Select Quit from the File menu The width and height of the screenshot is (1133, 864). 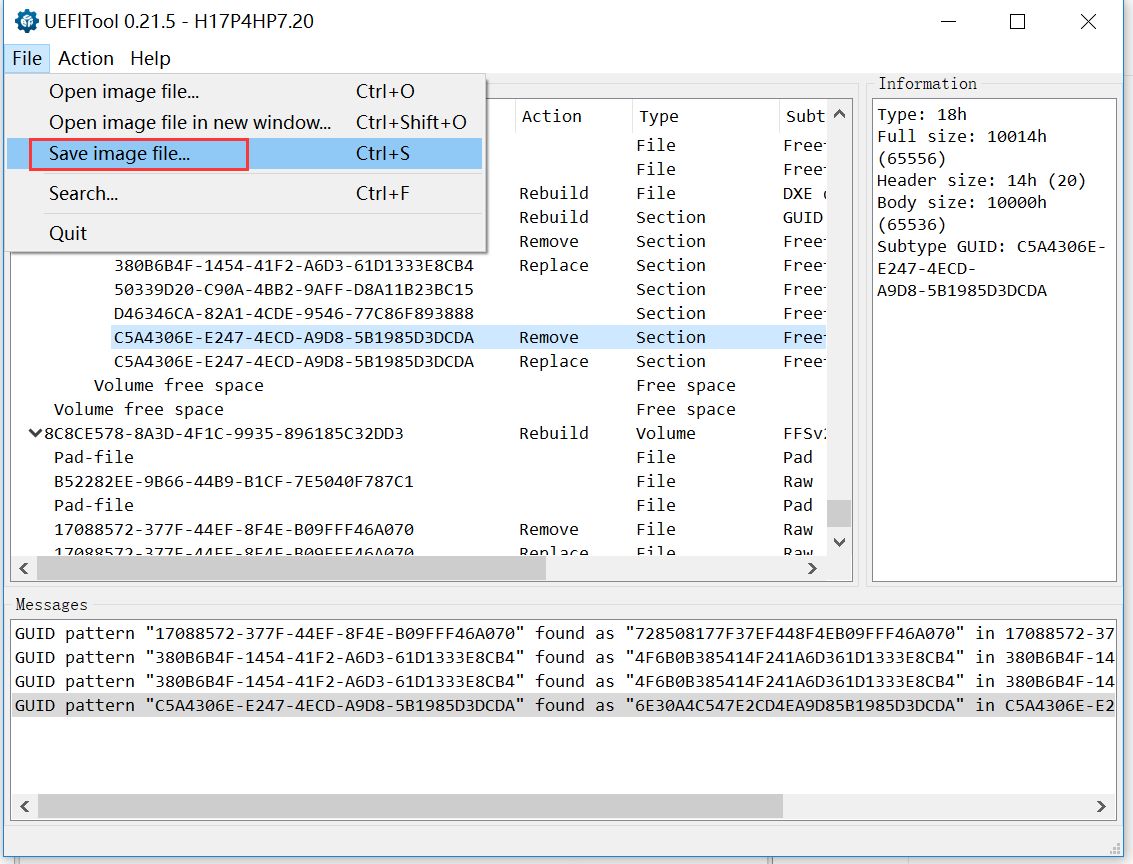point(244,233)
